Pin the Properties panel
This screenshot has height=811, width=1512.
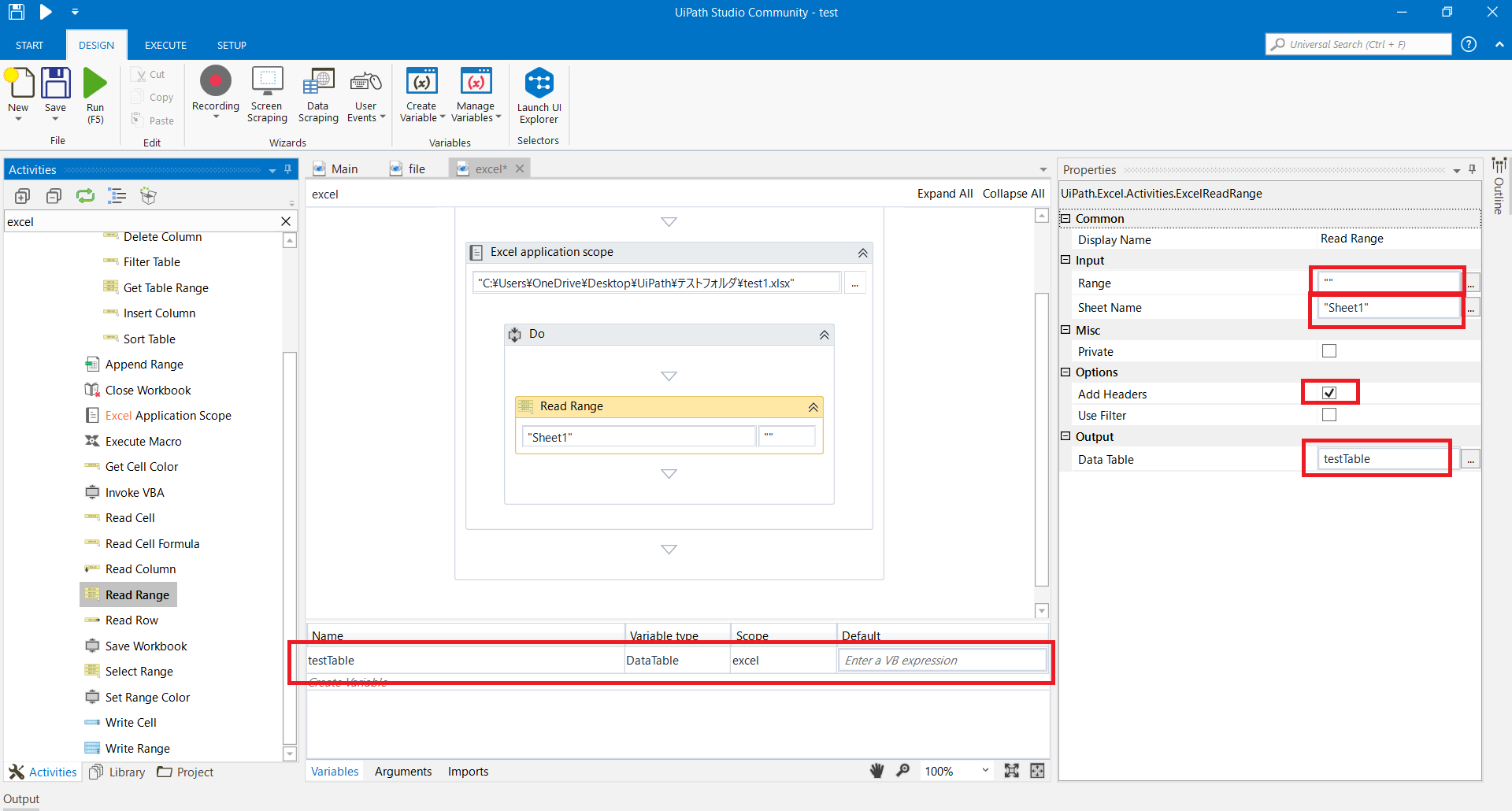[x=1472, y=169]
